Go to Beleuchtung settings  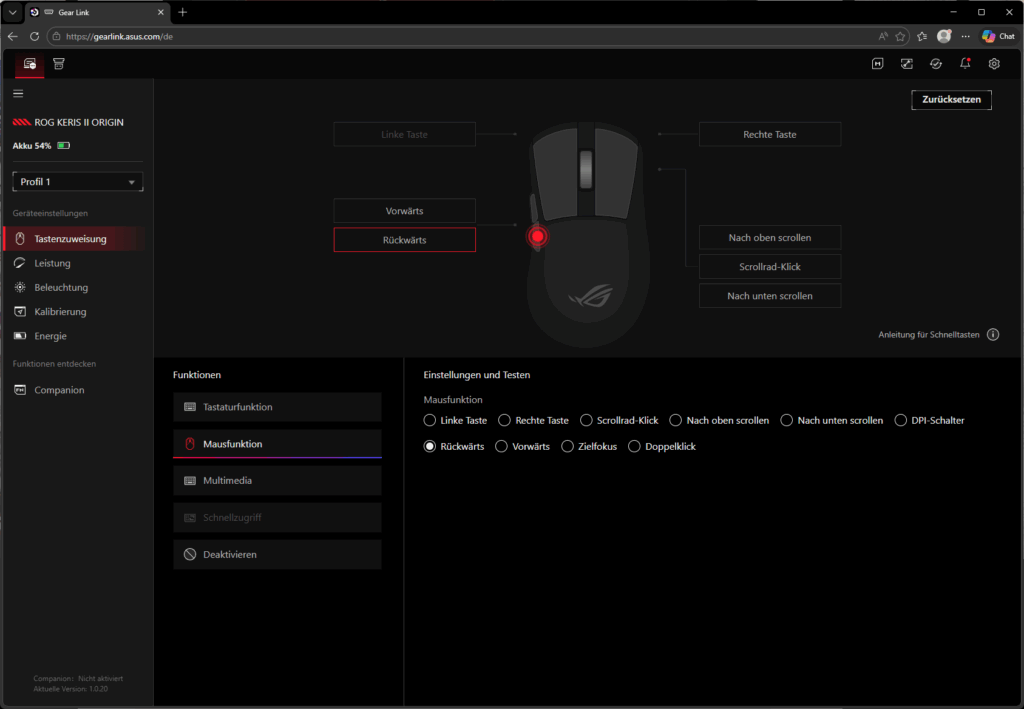[x=60, y=287]
